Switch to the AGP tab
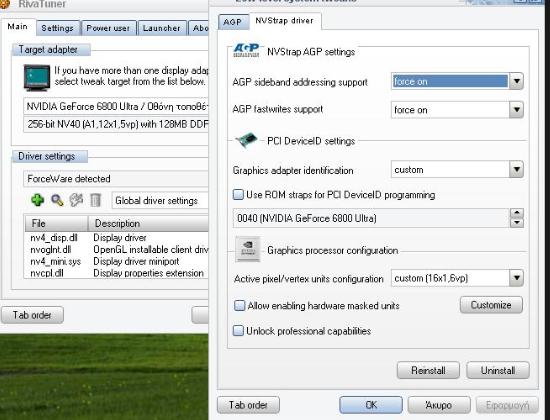550x420 pixels. [x=233, y=22]
